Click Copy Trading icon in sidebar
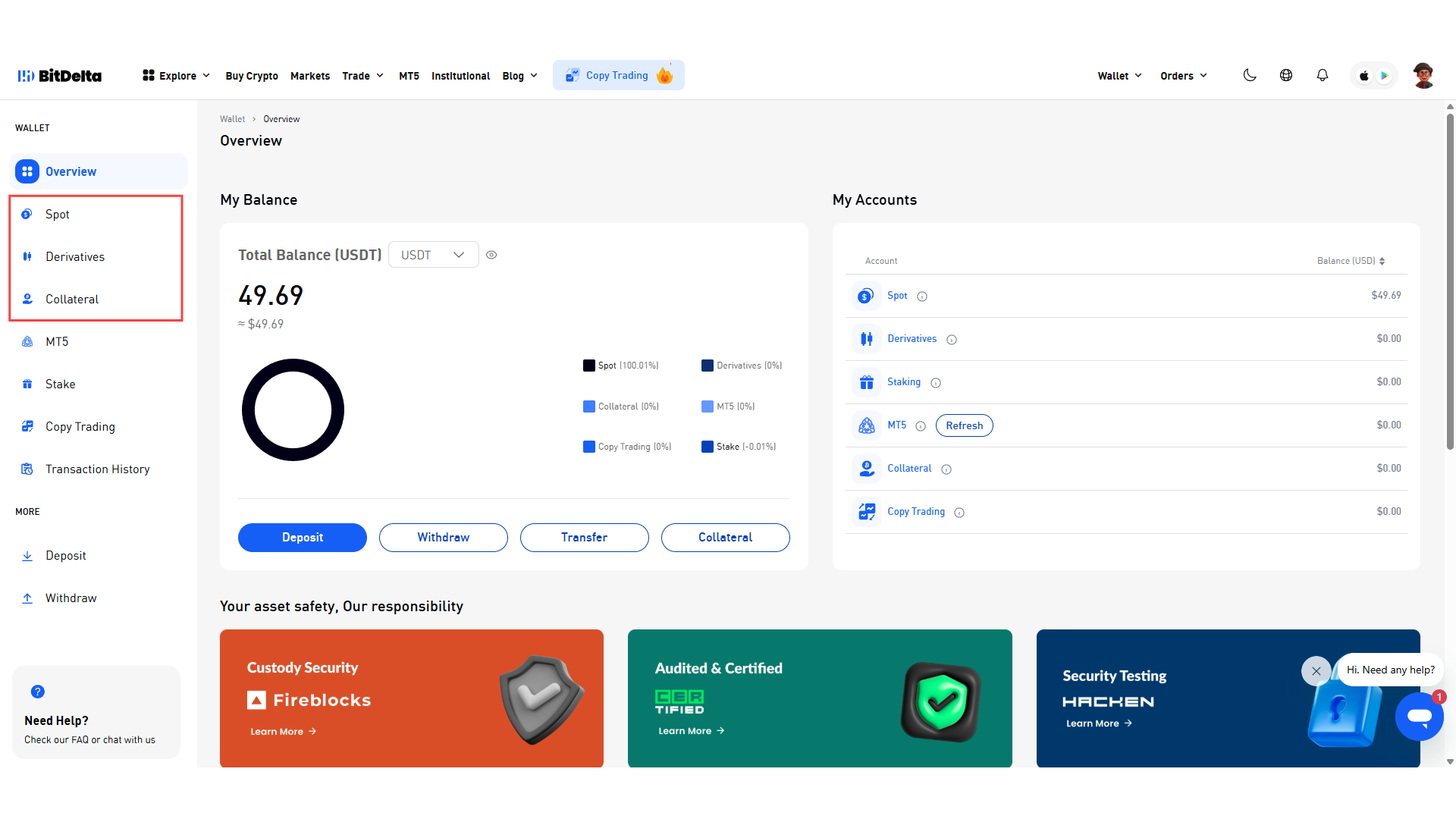The height and width of the screenshot is (819, 1456). coord(27,426)
